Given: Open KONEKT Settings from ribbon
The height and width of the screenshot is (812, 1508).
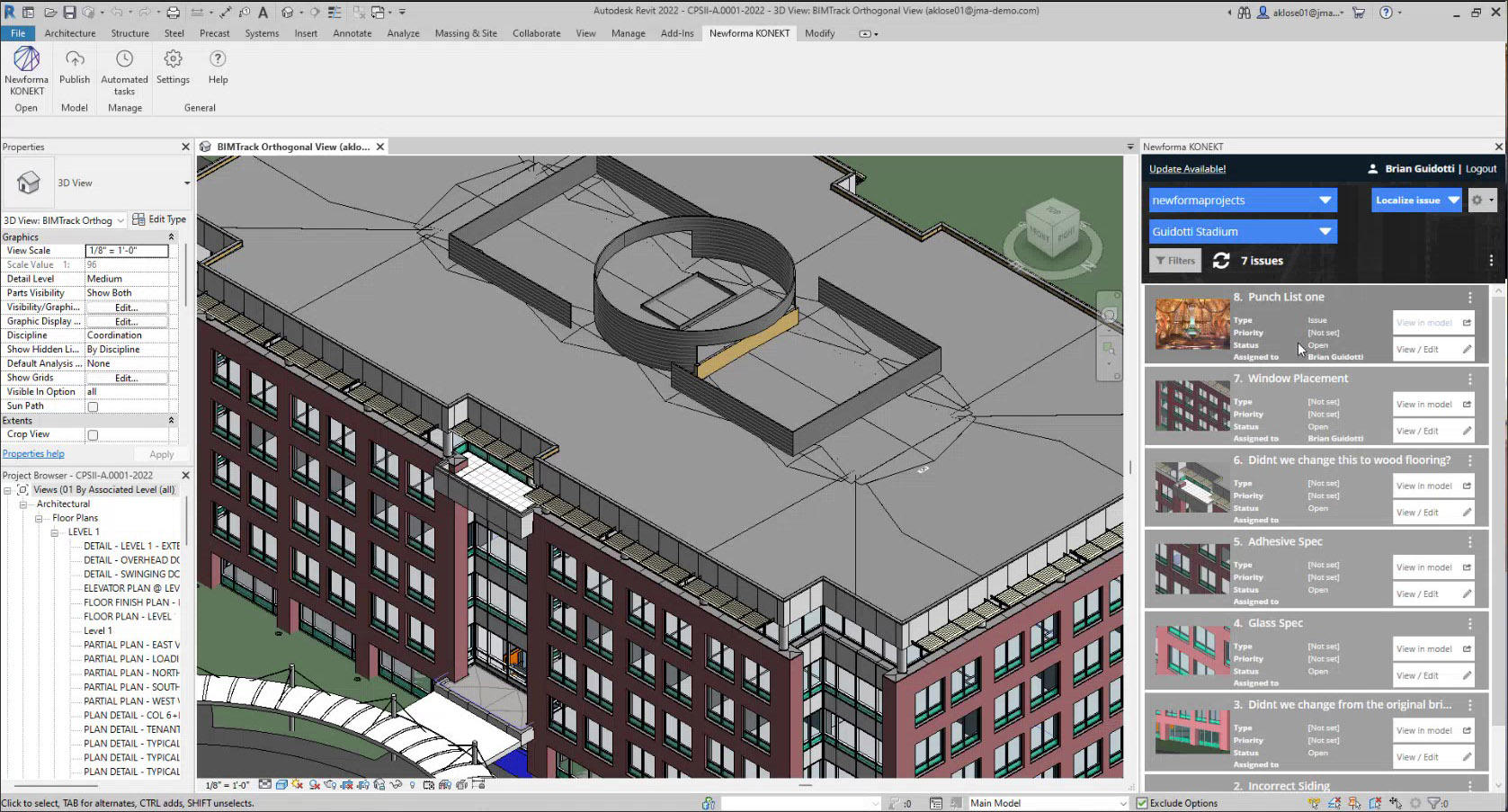Looking at the screenshot, I should coord(173,67).
